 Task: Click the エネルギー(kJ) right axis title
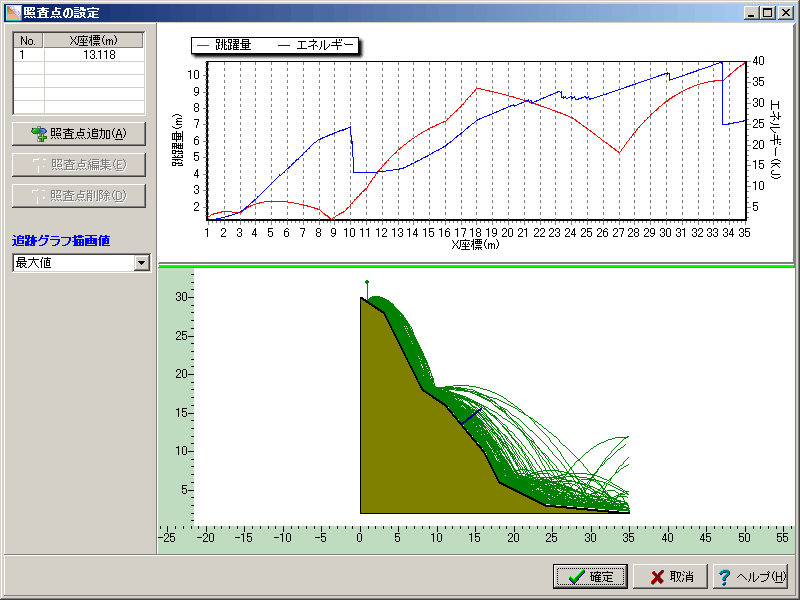tap(774, 140)
